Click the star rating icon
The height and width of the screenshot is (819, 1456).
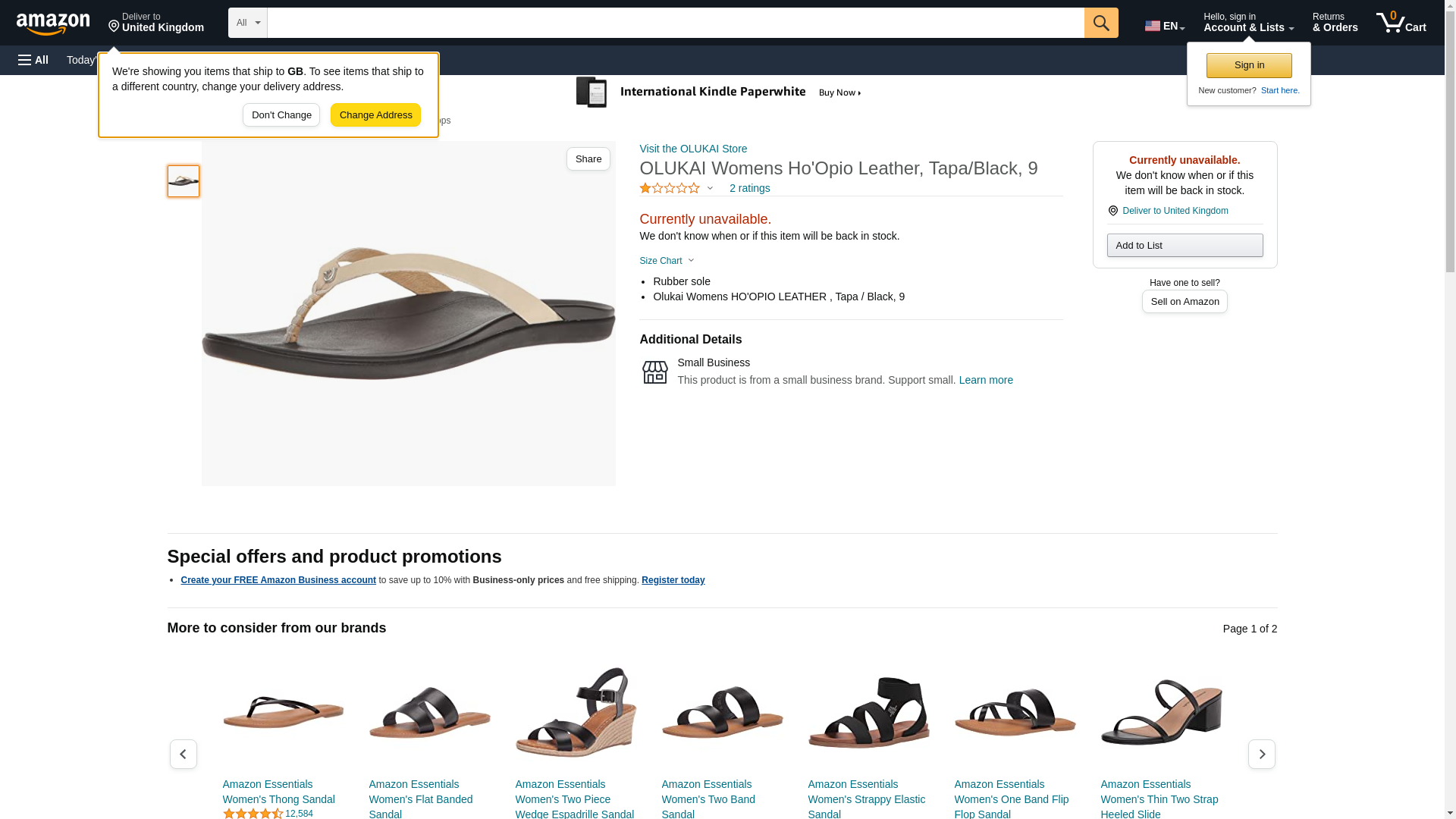click(x=670, y=188)
